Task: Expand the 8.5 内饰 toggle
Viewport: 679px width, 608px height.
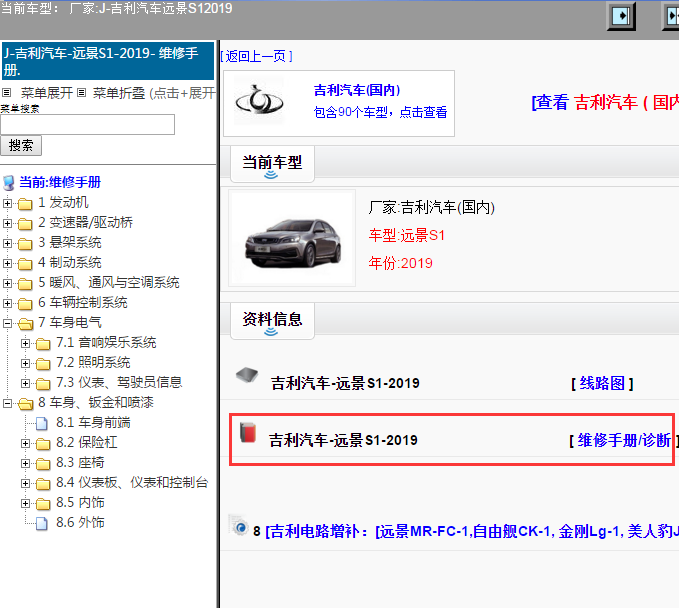Action: pyautogui.click(x=26, y=503)
